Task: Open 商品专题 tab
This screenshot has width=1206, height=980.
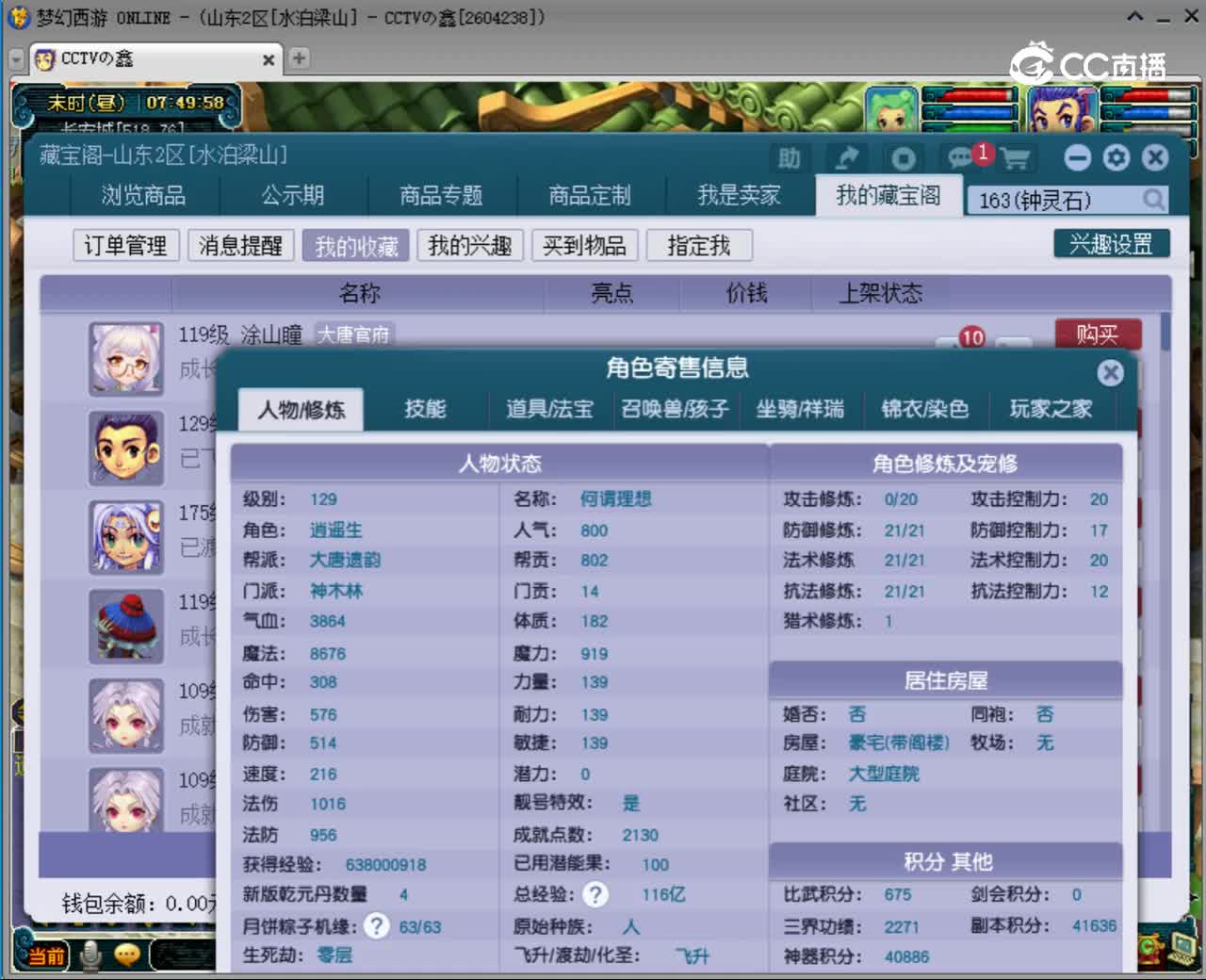Action: [x=441, y=196]
